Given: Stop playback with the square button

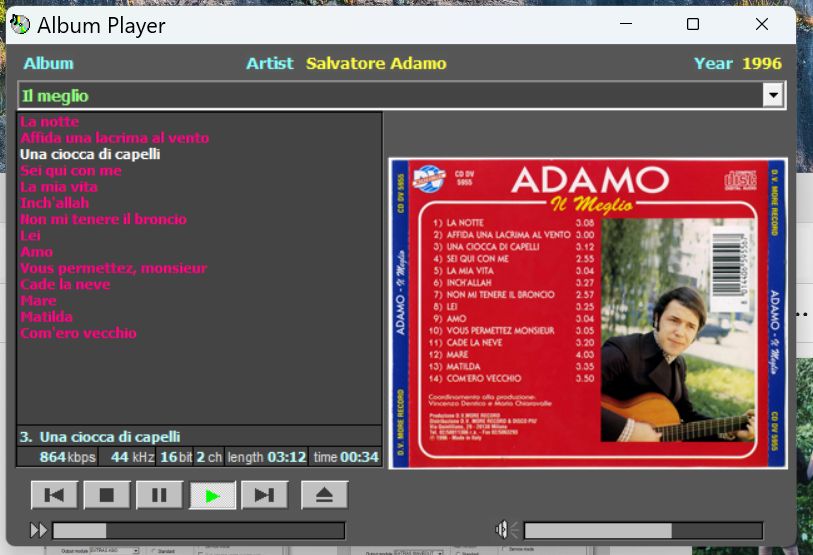Looking at the screenshot, I should tap(107, 495).
